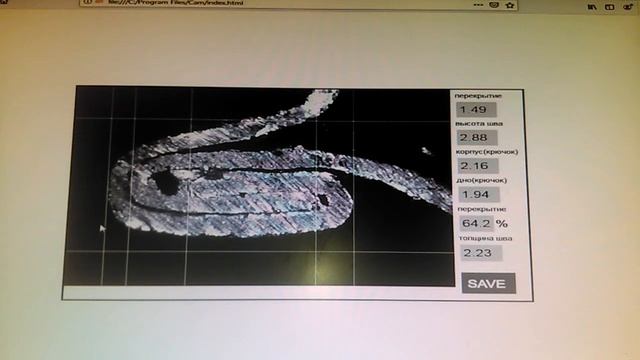This screenshot has height=360, width=640.
Task: Toggle the sidebar view icon
Action: [x=609, y=7]
